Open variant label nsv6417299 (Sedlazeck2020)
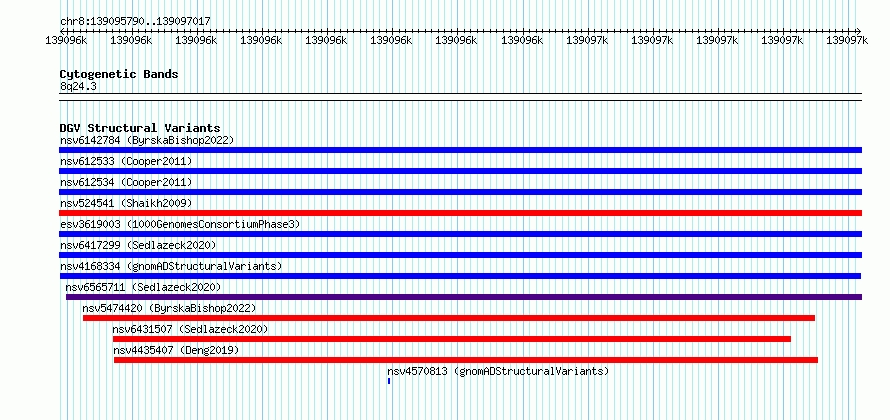890x420 pixels. 138,245
